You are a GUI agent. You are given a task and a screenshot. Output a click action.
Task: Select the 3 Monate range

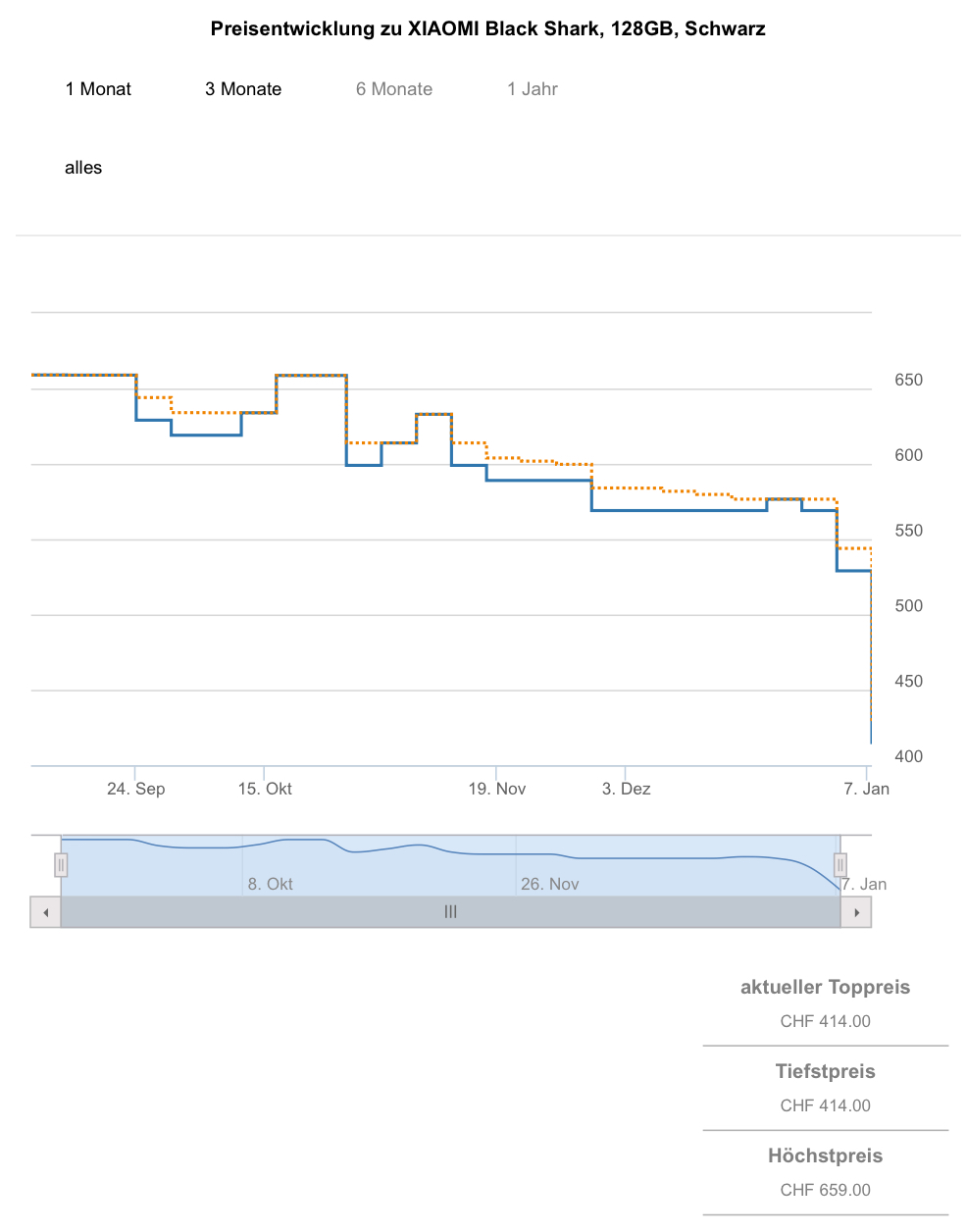[243, 89]
